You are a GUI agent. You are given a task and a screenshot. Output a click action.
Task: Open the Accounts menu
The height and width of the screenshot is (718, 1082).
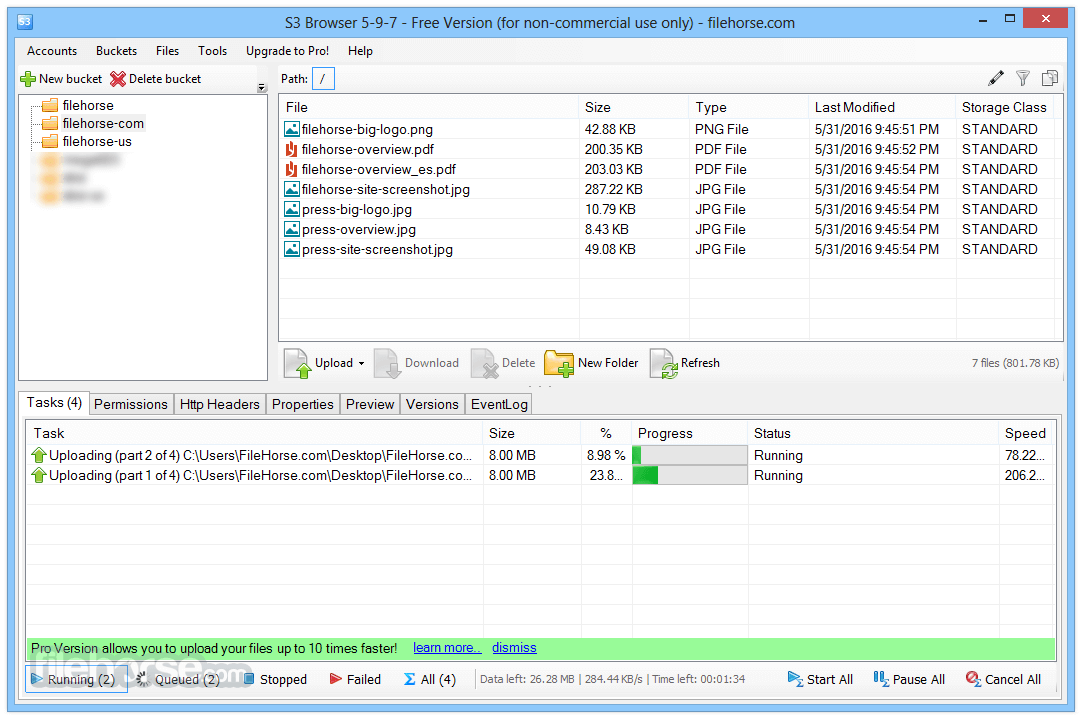(x=52, y=51)
